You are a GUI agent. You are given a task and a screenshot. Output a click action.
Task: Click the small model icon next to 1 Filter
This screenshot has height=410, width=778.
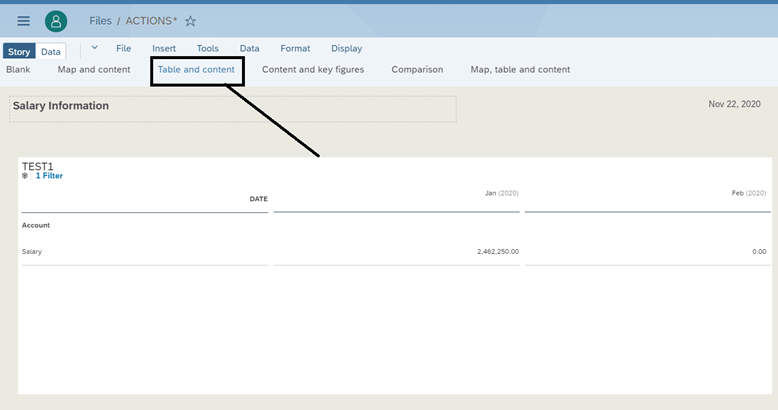[x=25, y=176]
